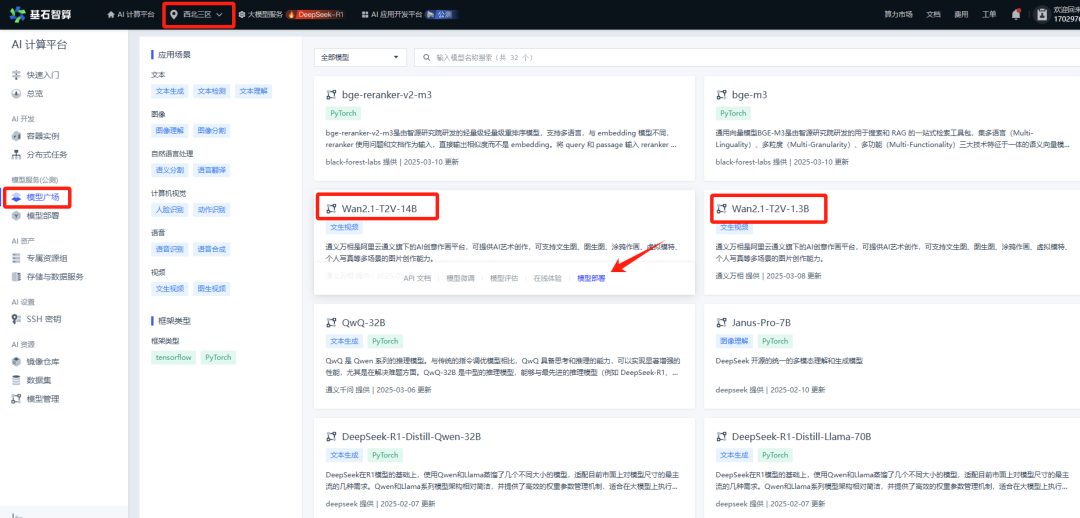Collapse the sidebar using bottom icon
1080x518 pixels.
(17, 514)
